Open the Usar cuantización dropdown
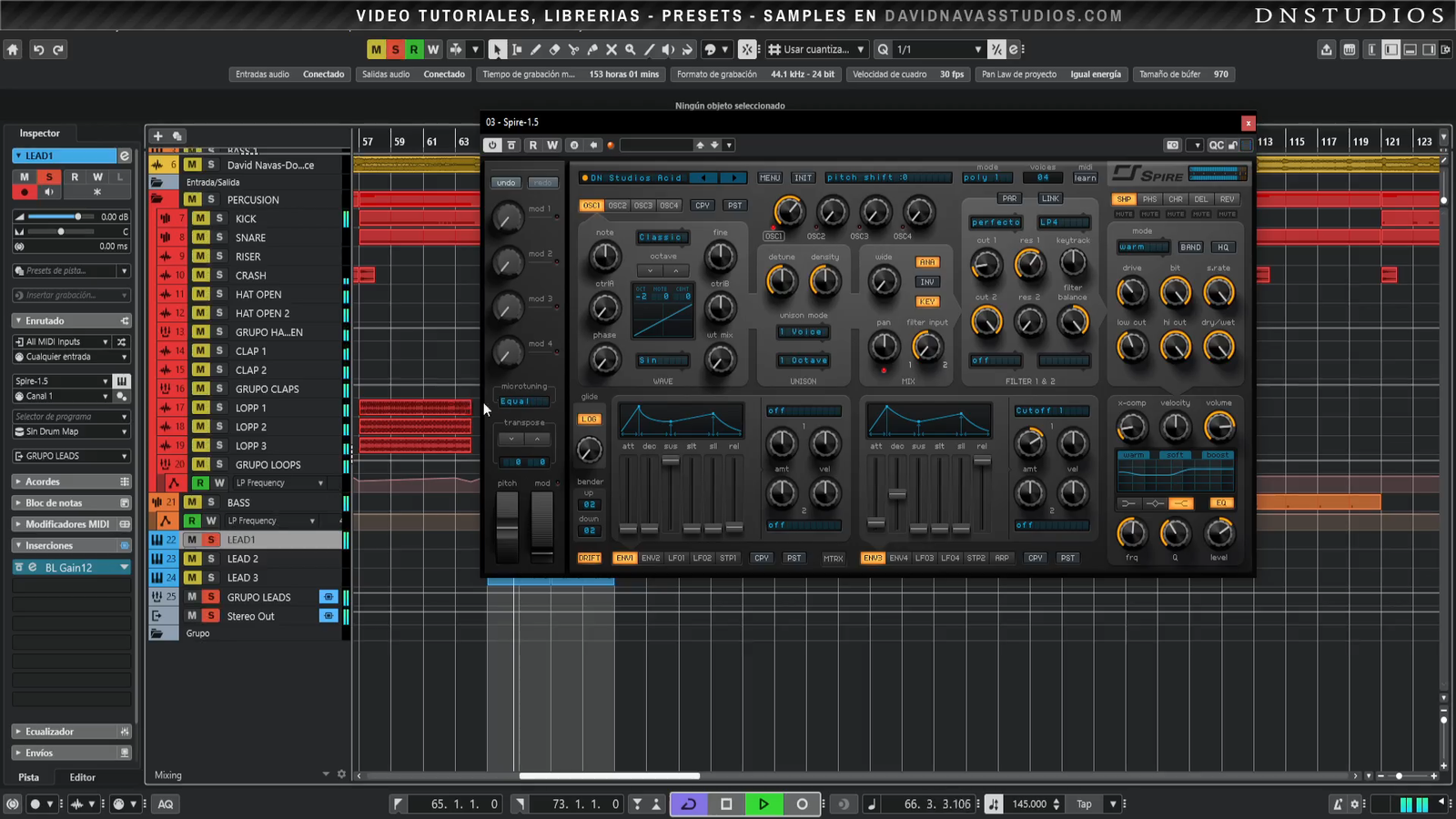Screen dimensions: 1456x819 (860, 50)
